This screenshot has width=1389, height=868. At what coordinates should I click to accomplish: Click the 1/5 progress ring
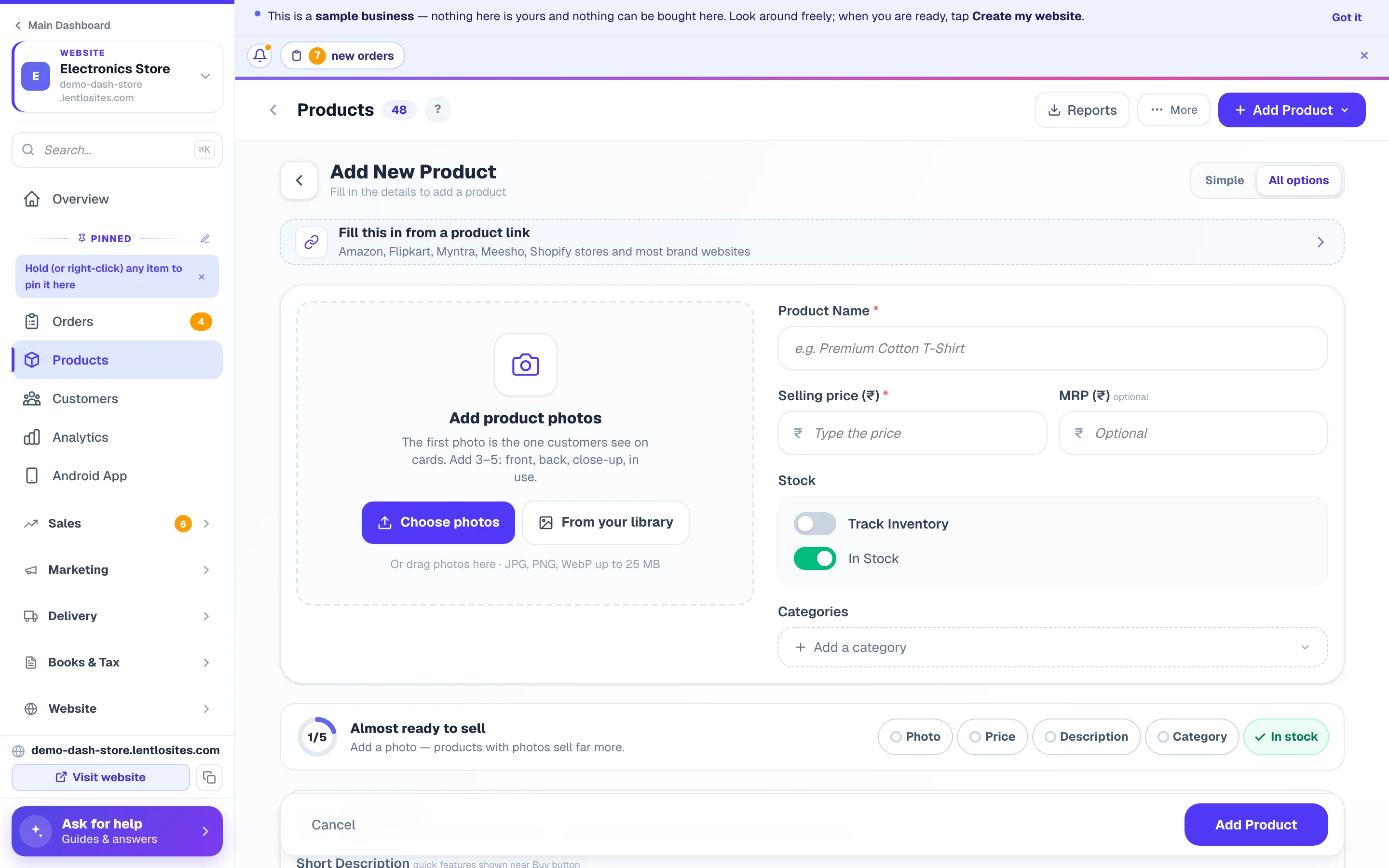(x=317, y=736)
